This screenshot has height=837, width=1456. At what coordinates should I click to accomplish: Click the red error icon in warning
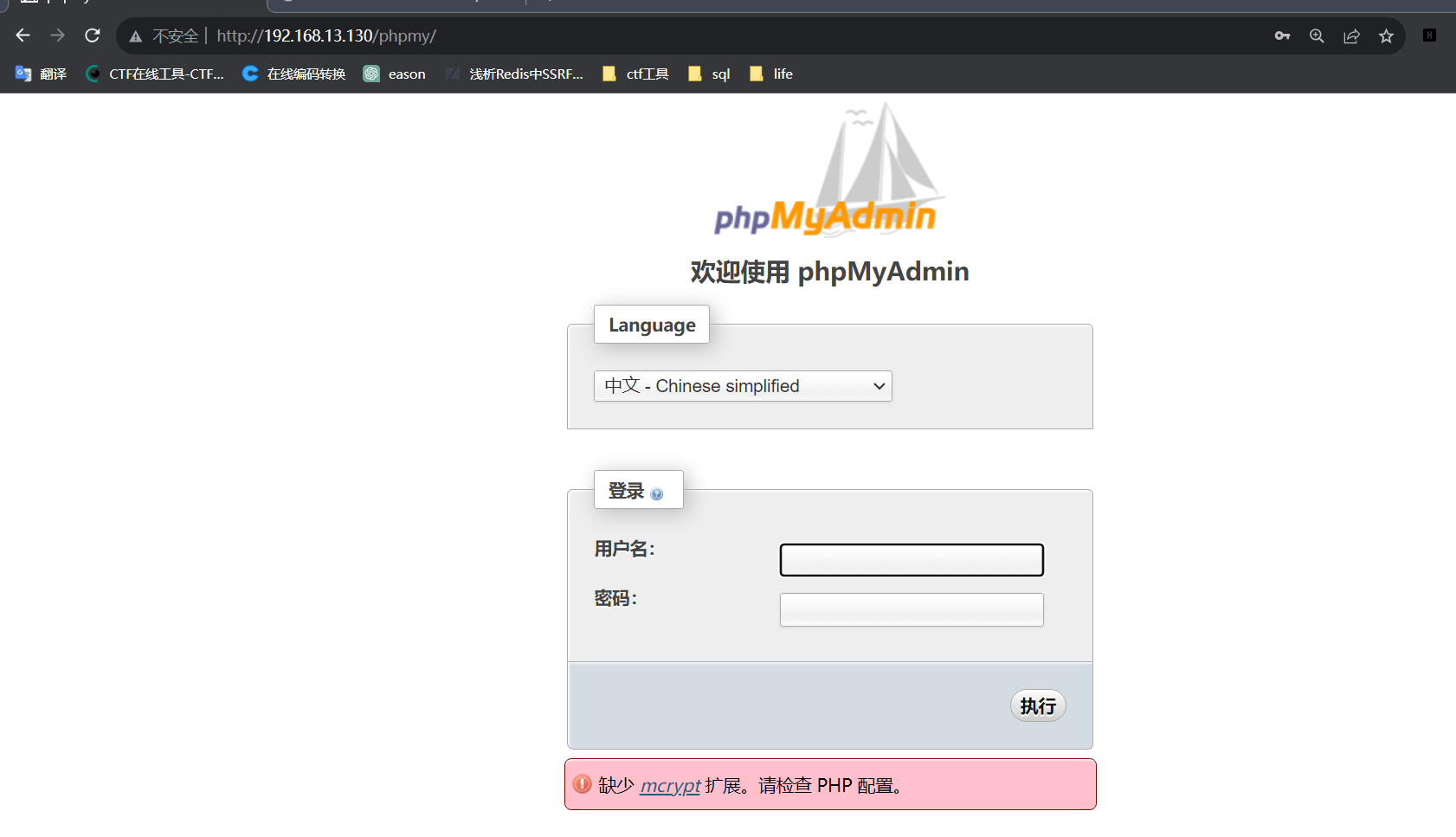[x=583, y=784]
